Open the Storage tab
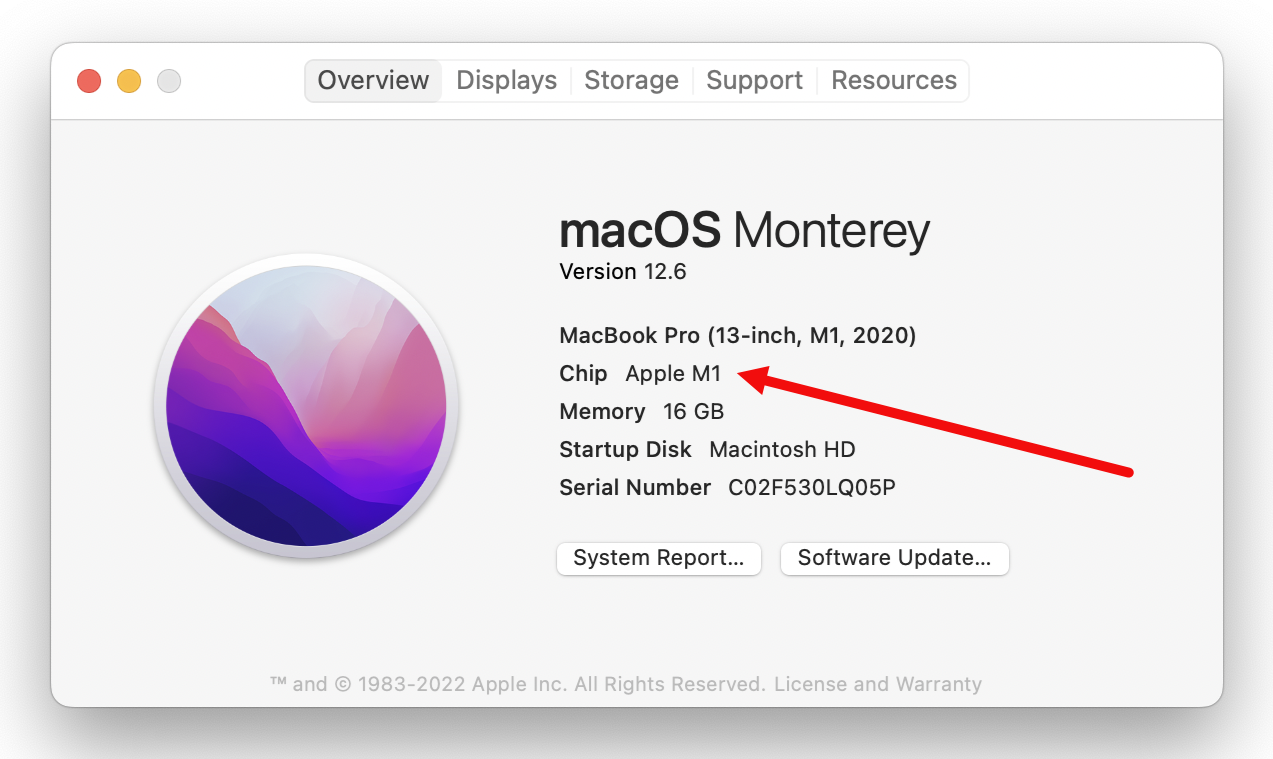1273x759 pixels. point(631,80)
